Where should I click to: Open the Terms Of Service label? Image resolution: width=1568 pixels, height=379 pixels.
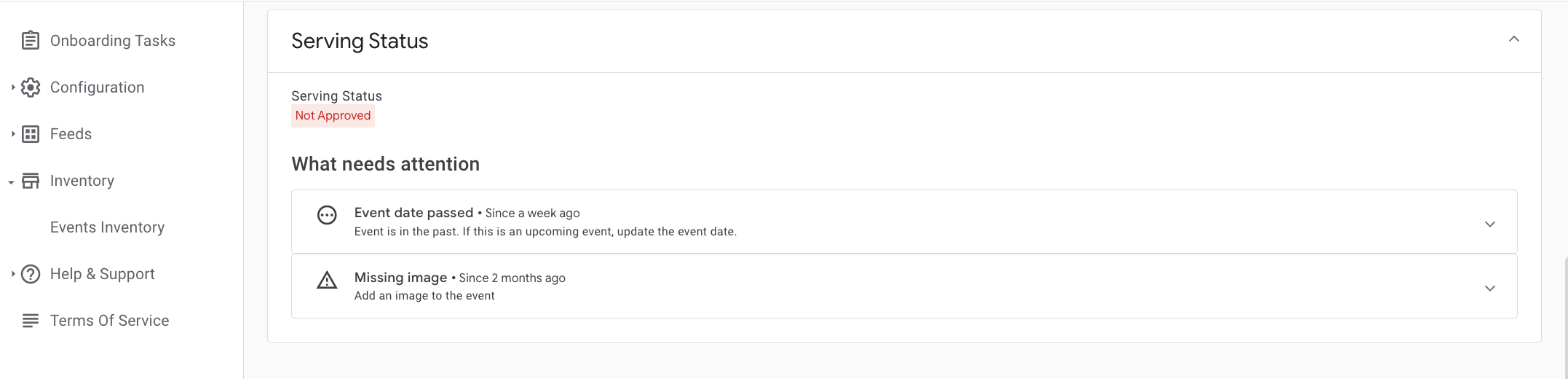click(x=109, y=321)
